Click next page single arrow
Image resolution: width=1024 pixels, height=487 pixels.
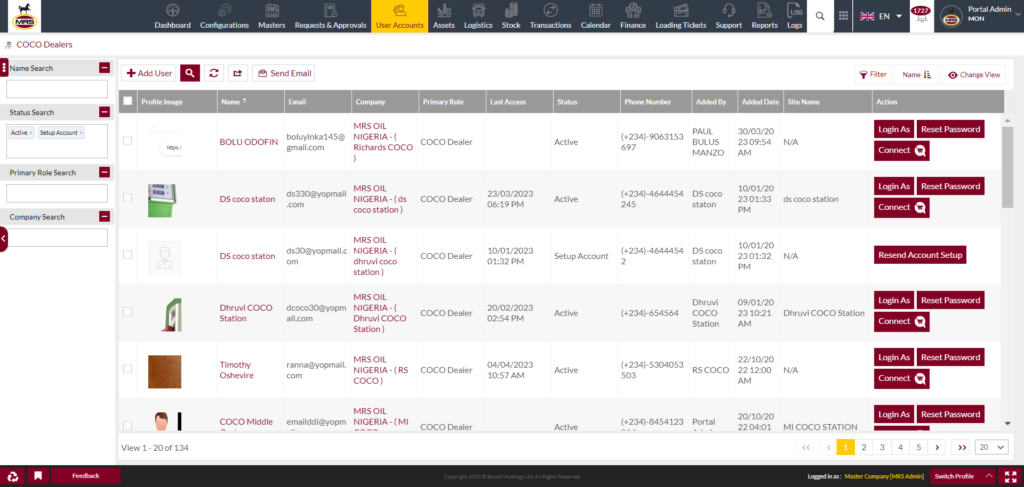tap(937, 447)
